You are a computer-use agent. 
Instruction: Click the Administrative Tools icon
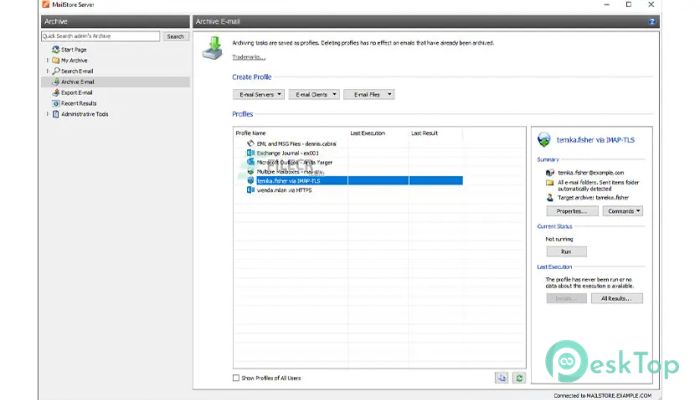tap(56, 114)
